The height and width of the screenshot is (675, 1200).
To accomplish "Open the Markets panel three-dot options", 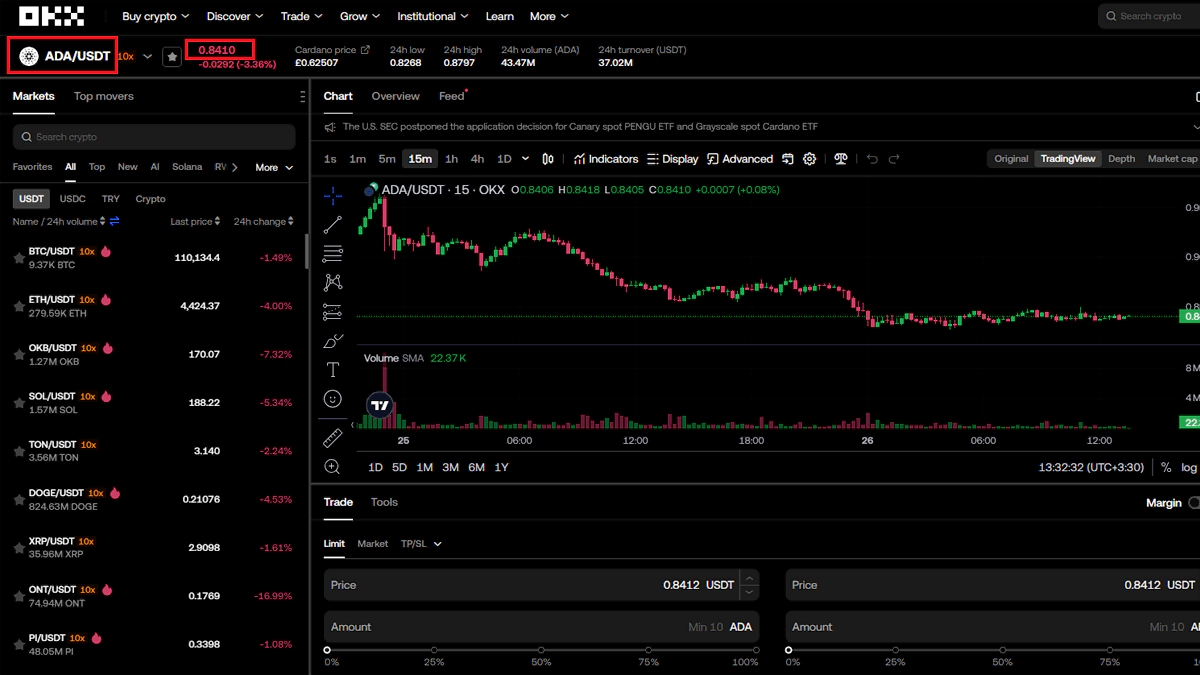I will [x=303, y=97].
